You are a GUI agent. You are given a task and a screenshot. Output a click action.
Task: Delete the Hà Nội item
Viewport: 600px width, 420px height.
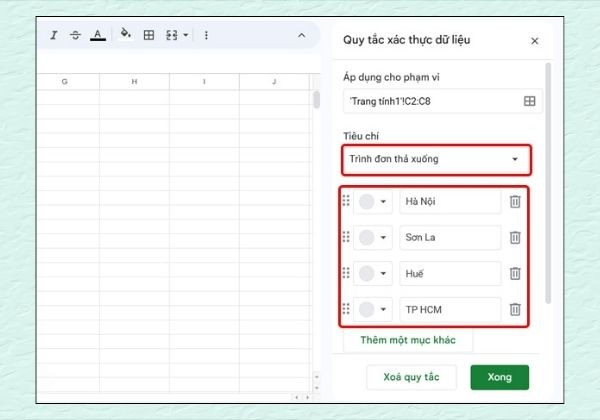[x=515, y=202]
